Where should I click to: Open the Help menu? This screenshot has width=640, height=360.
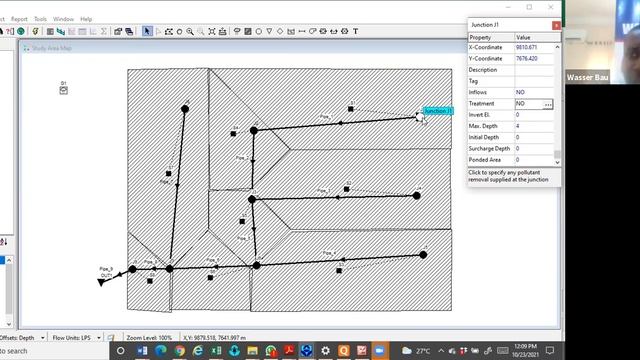(86, 19)
